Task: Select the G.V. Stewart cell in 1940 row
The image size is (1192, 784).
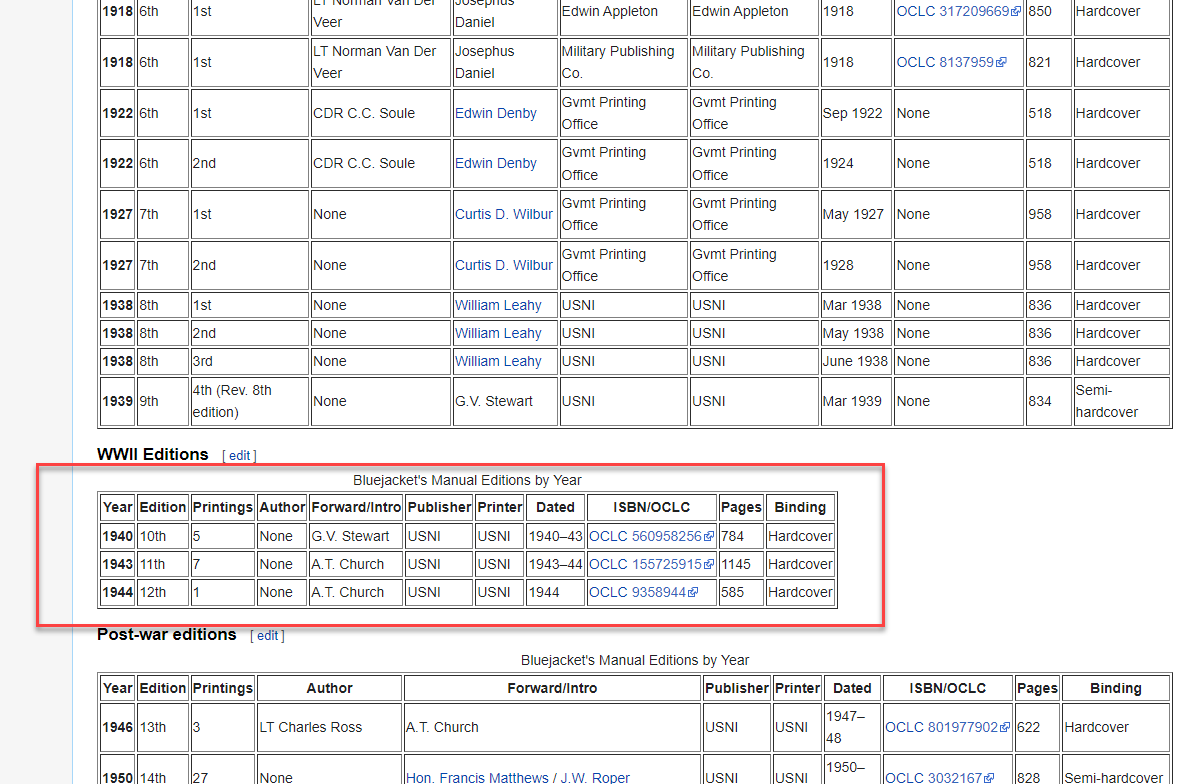Action: 356,536
